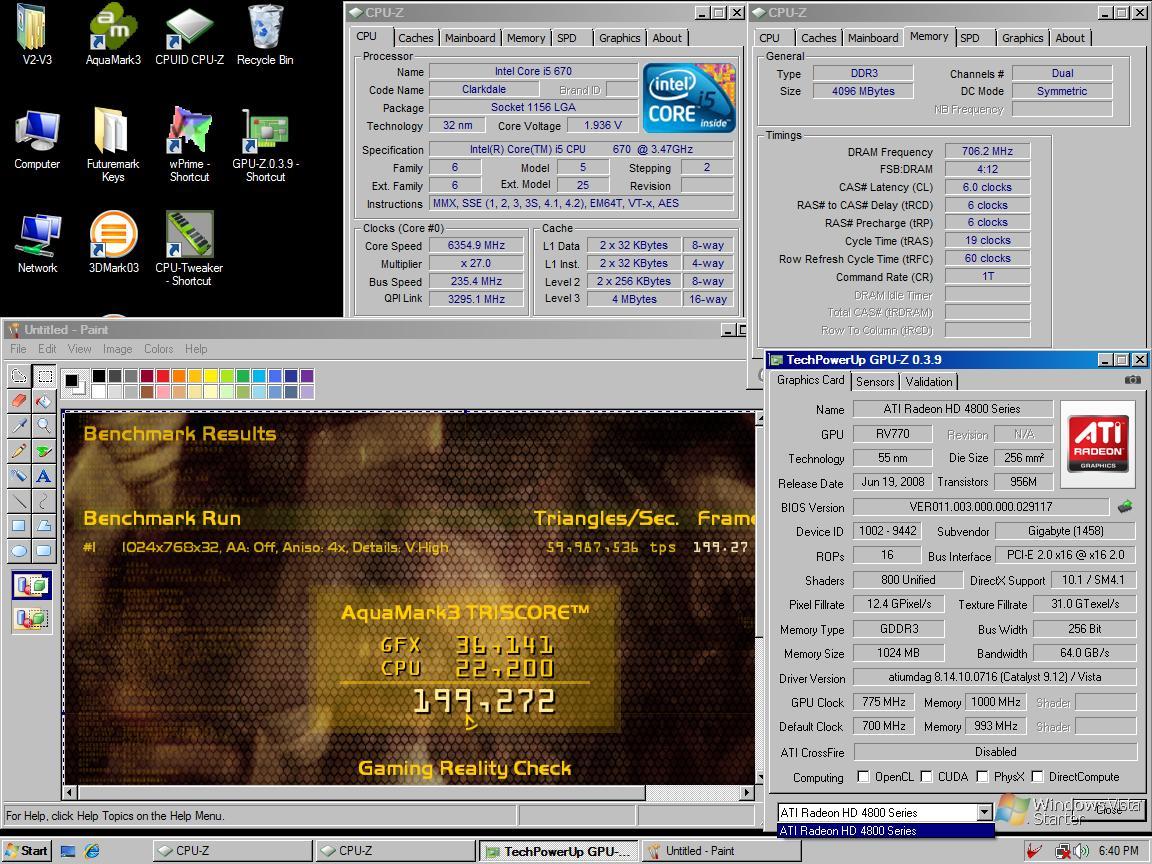Open the CPUID CPU-Z desktop shortcut
Viewport: 1152px width, 864px height.
click(190, 35)
